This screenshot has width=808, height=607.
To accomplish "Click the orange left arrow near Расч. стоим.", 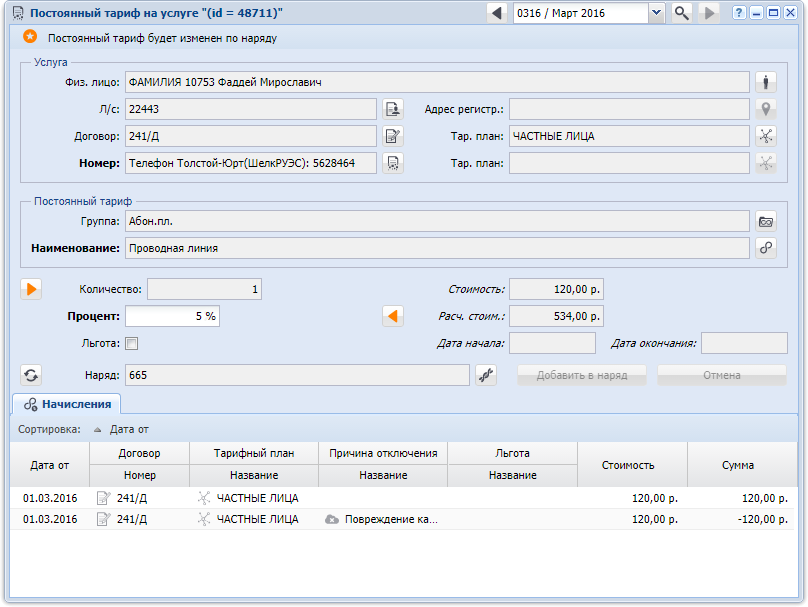I will click(393, 316).
